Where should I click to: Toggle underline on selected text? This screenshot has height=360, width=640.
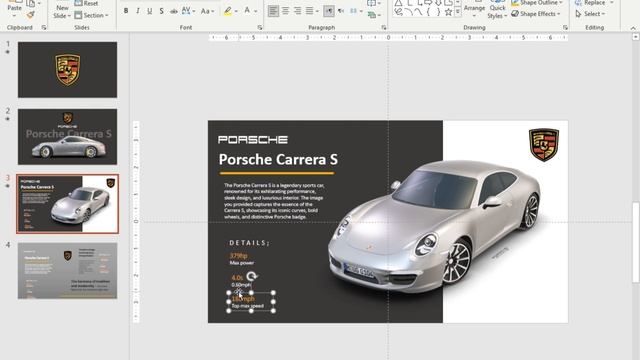coord(149,11)
